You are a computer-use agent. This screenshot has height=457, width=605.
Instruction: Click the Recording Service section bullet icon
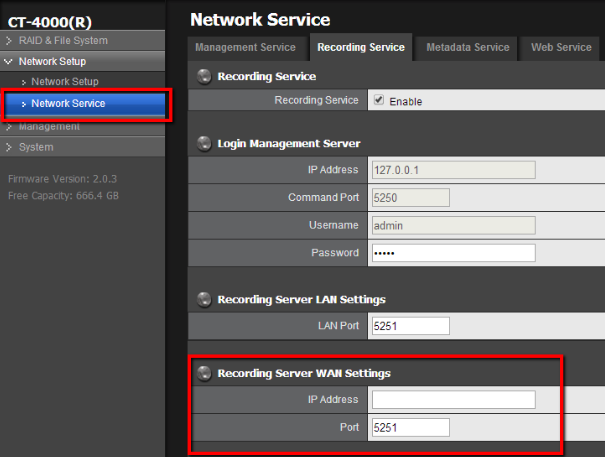204,76
